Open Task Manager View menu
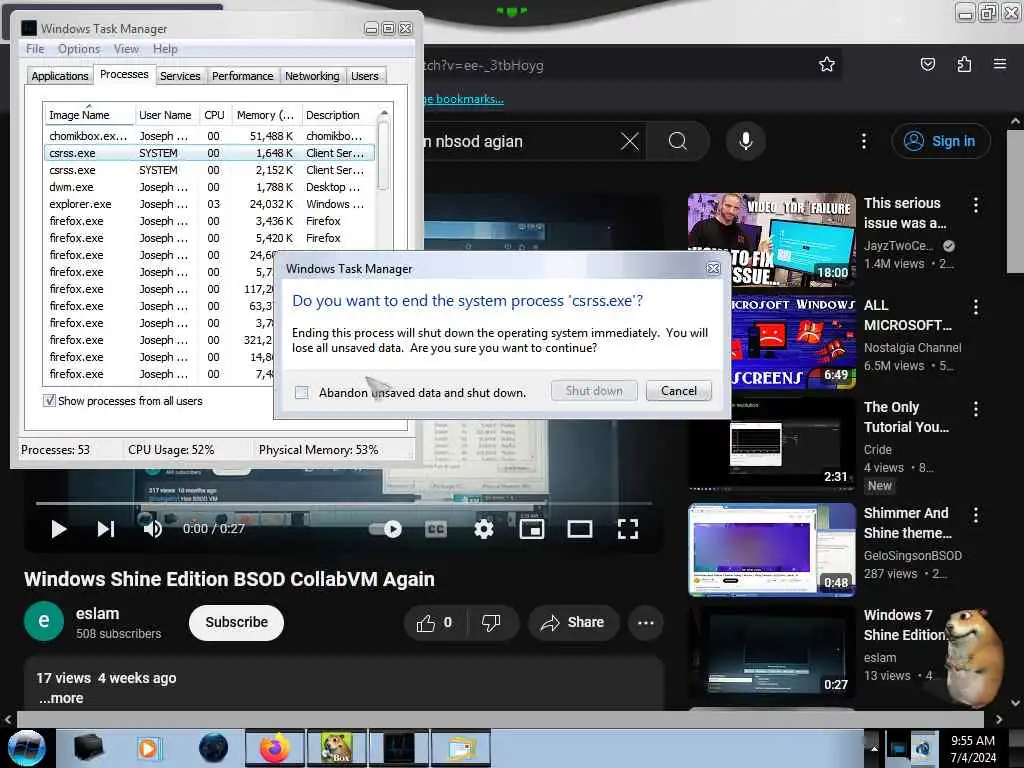Viewport: 1024px width, 768px height. pos(126,49)
